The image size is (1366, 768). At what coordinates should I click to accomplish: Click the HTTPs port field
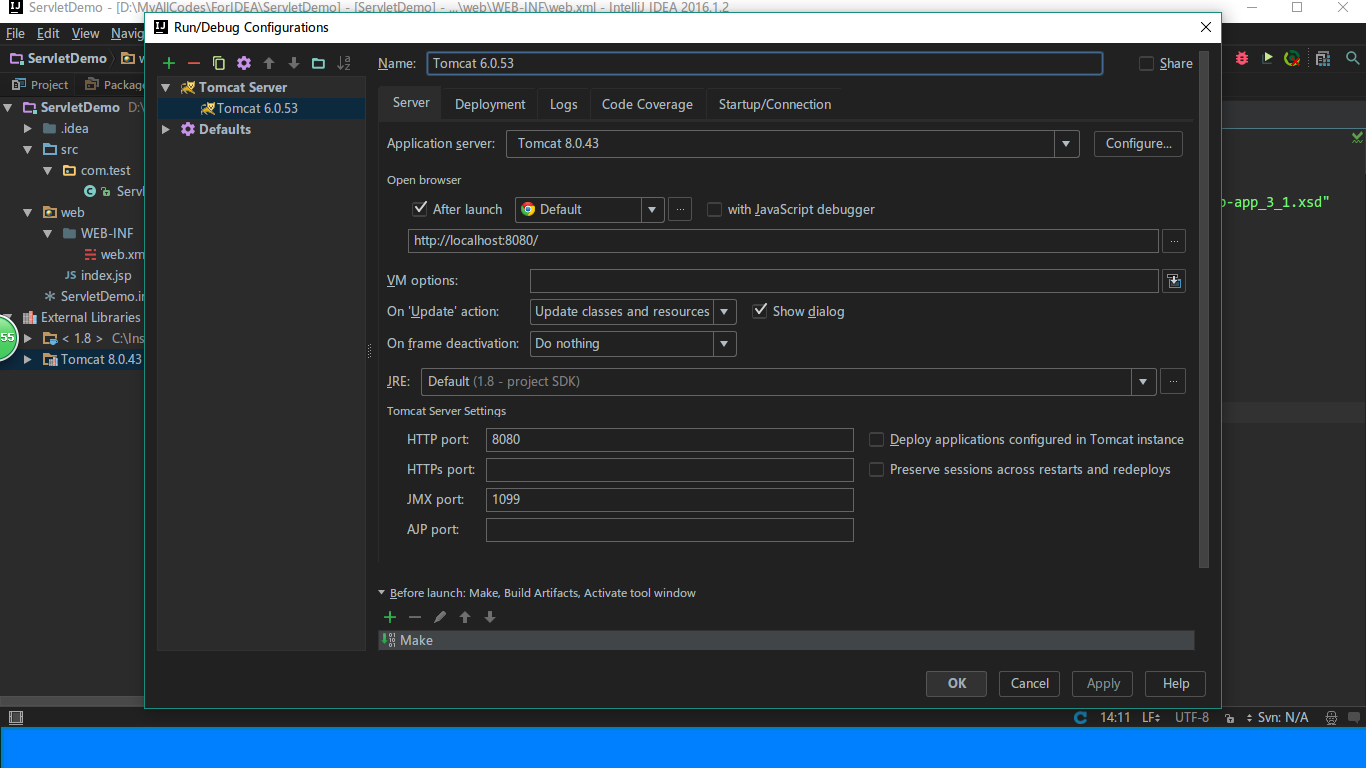coord(669,469)
